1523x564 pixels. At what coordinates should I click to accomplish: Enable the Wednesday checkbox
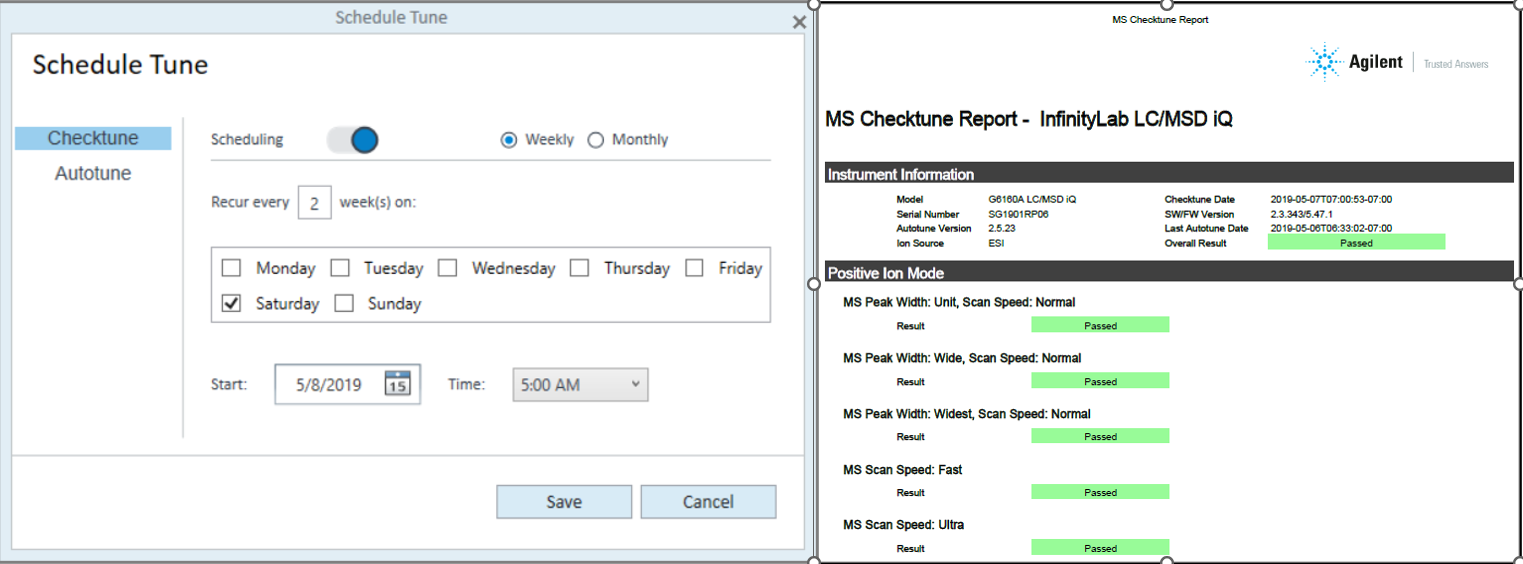447,268
